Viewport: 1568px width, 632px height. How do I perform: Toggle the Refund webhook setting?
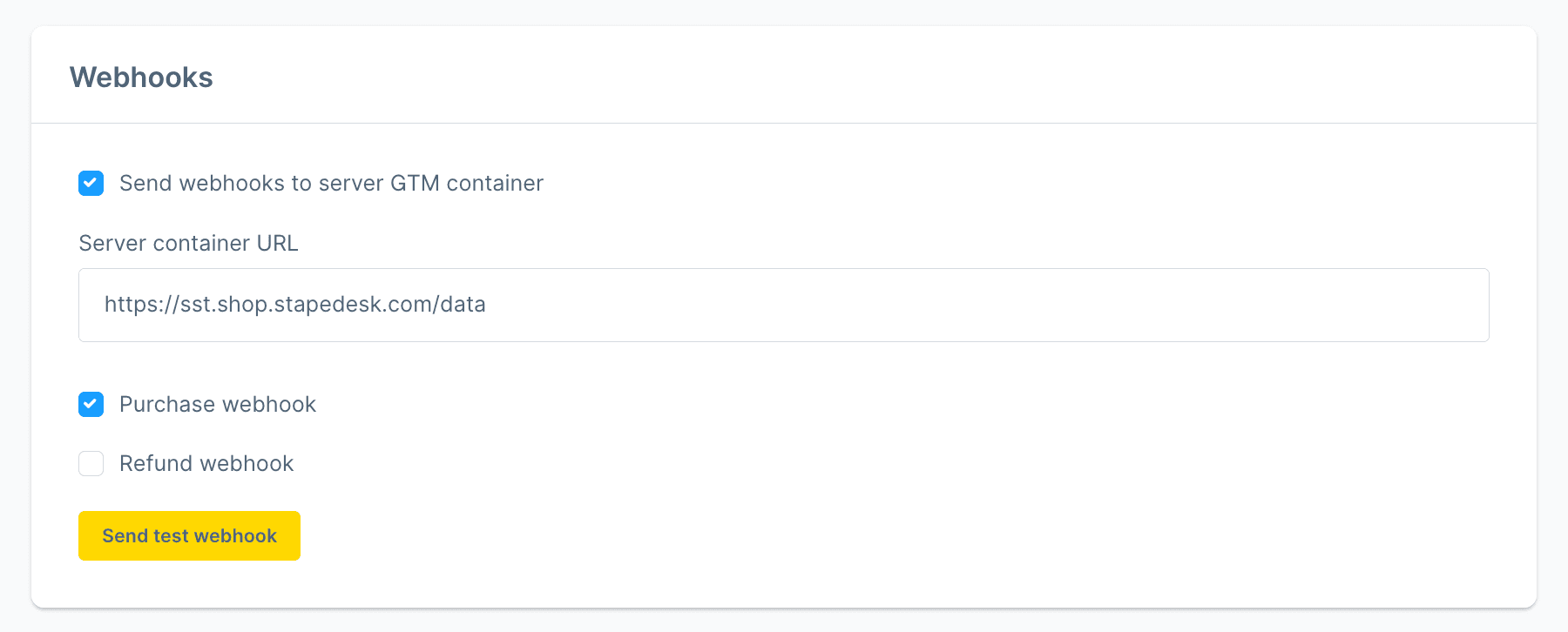tap(91, 463)
